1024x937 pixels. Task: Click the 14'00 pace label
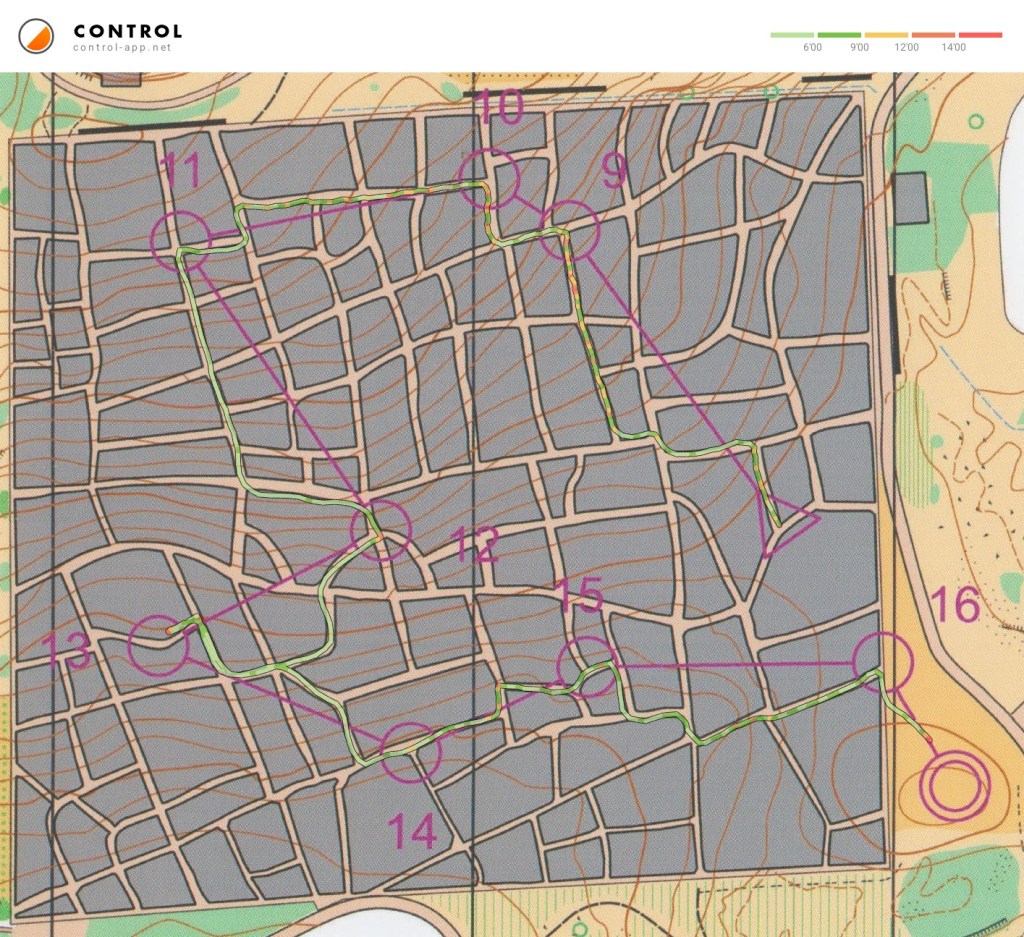click(953, 48)
